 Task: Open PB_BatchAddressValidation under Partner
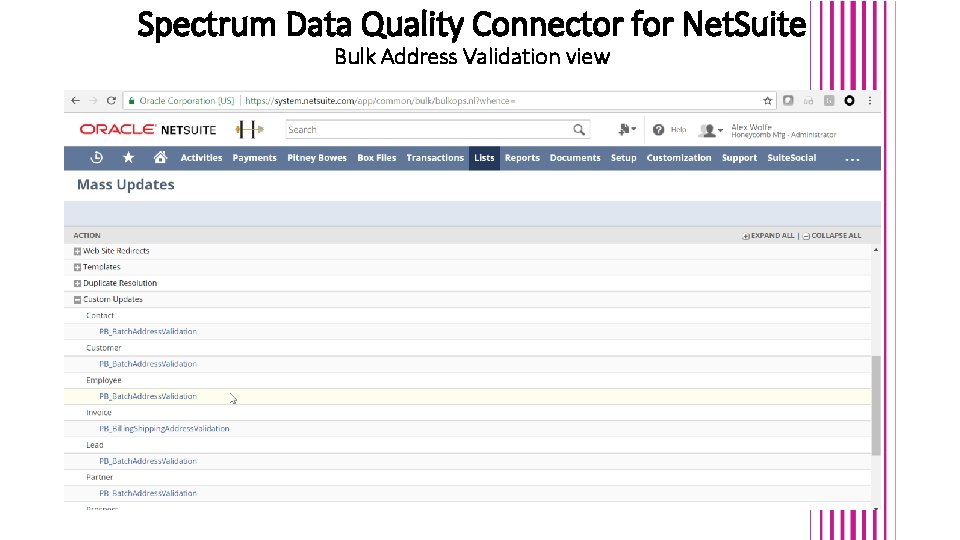click(148, 493)
